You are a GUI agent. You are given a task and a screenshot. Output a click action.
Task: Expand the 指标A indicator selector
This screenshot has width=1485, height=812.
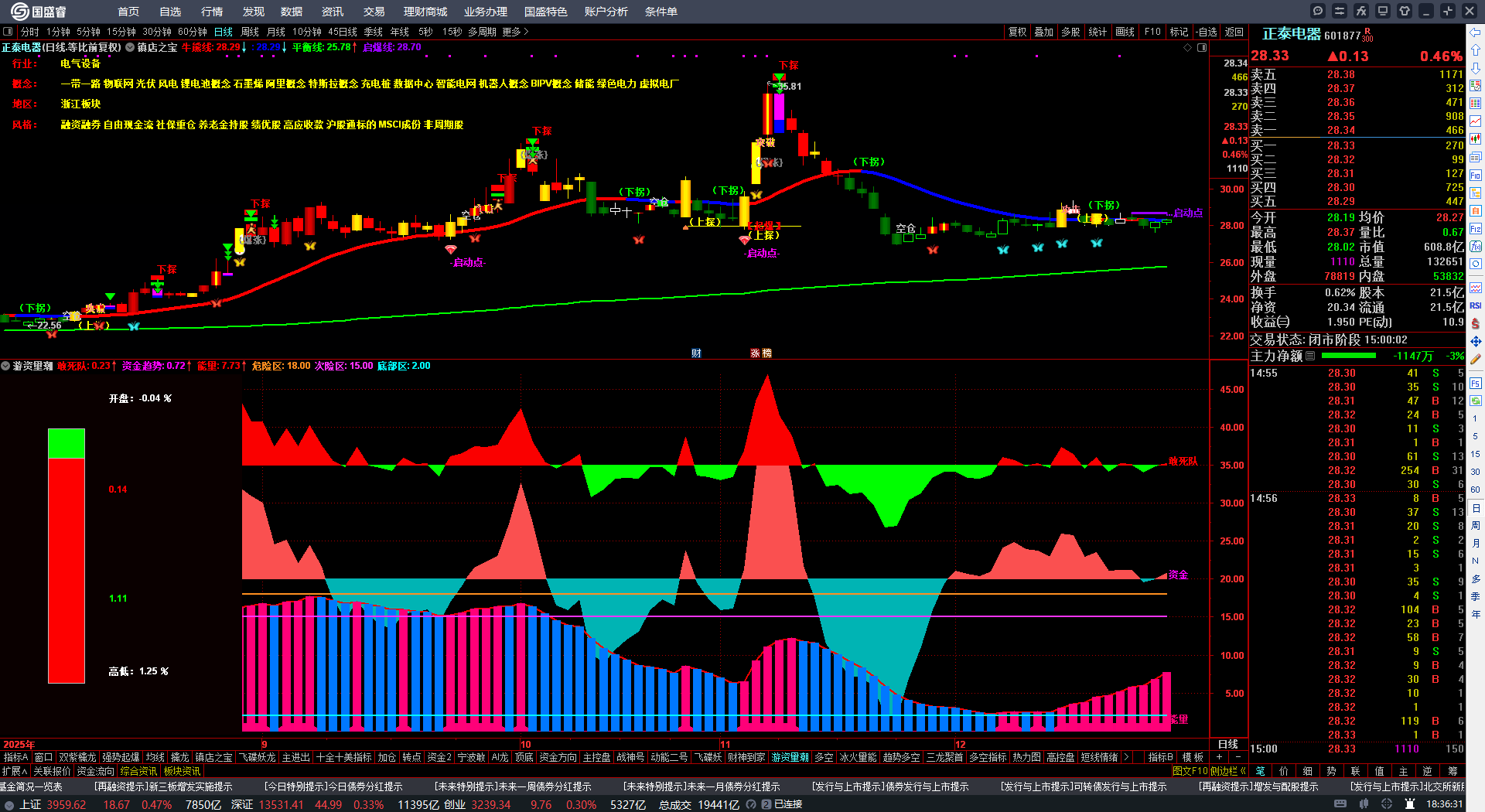point(15,757)
